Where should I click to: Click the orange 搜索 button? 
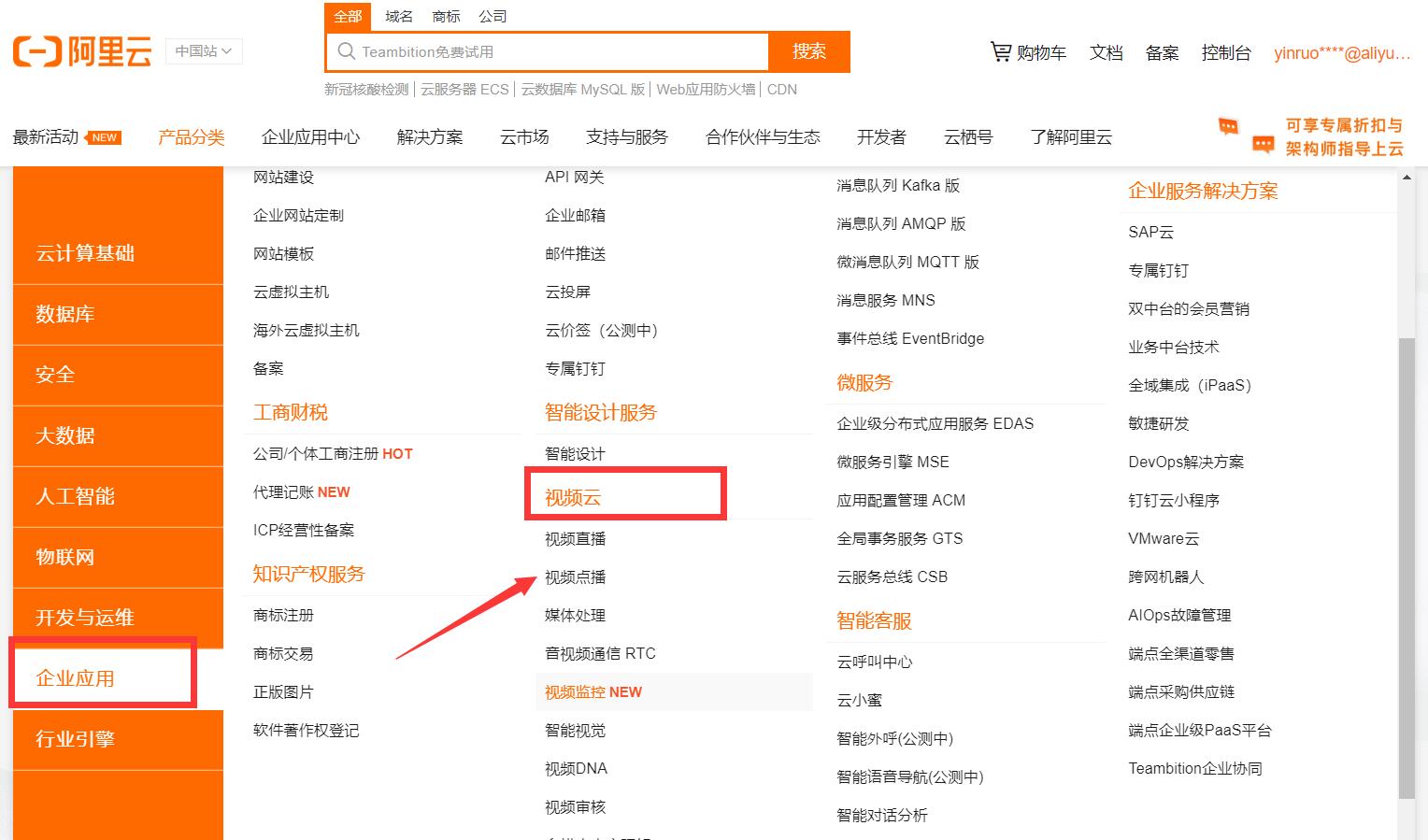808,51
